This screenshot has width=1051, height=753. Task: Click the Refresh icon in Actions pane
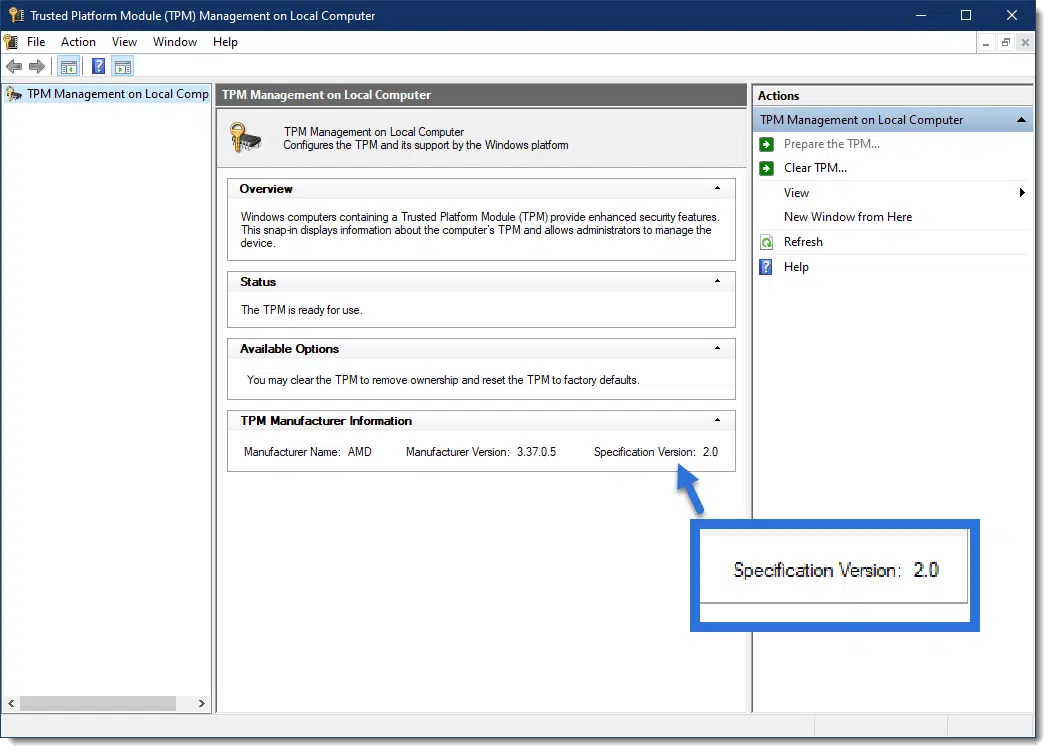coord(767,242)
